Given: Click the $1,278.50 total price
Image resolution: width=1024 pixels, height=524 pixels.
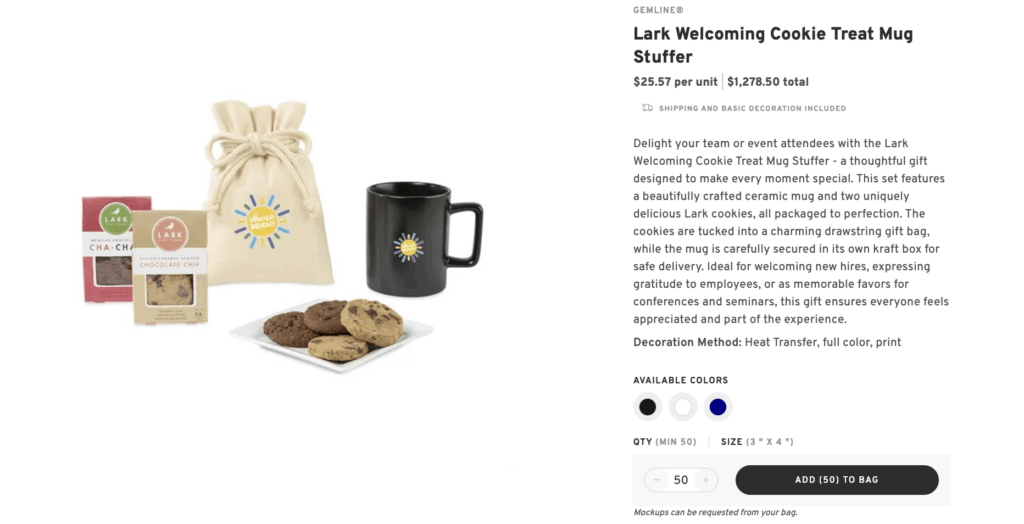Looking at the screenshot, I should click(x=768, y=82).
